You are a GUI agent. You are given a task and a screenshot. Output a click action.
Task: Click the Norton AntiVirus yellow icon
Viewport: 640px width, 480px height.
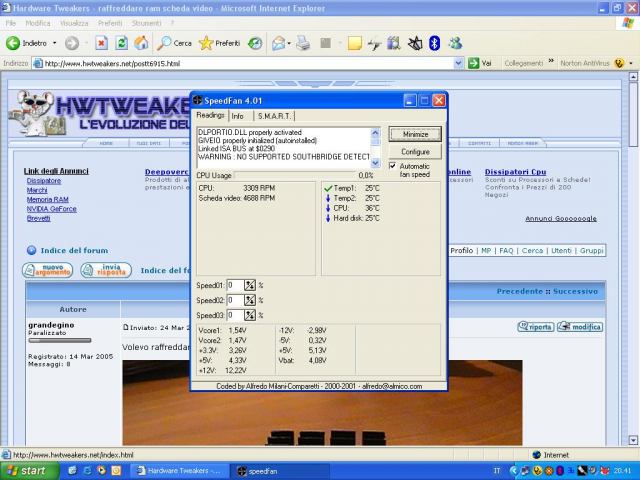619,63
